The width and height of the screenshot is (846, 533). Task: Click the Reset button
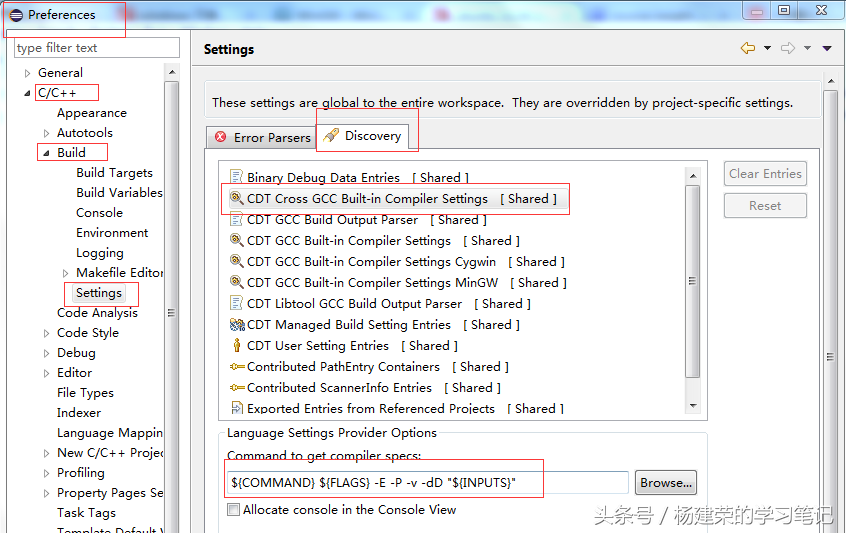765,206
